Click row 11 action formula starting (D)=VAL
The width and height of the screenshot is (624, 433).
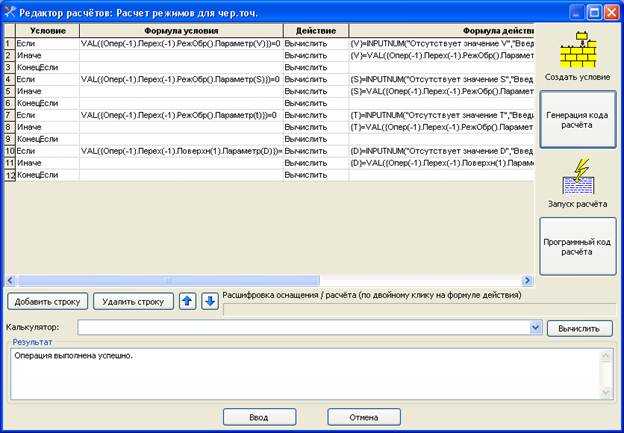(x=441, y=163)
